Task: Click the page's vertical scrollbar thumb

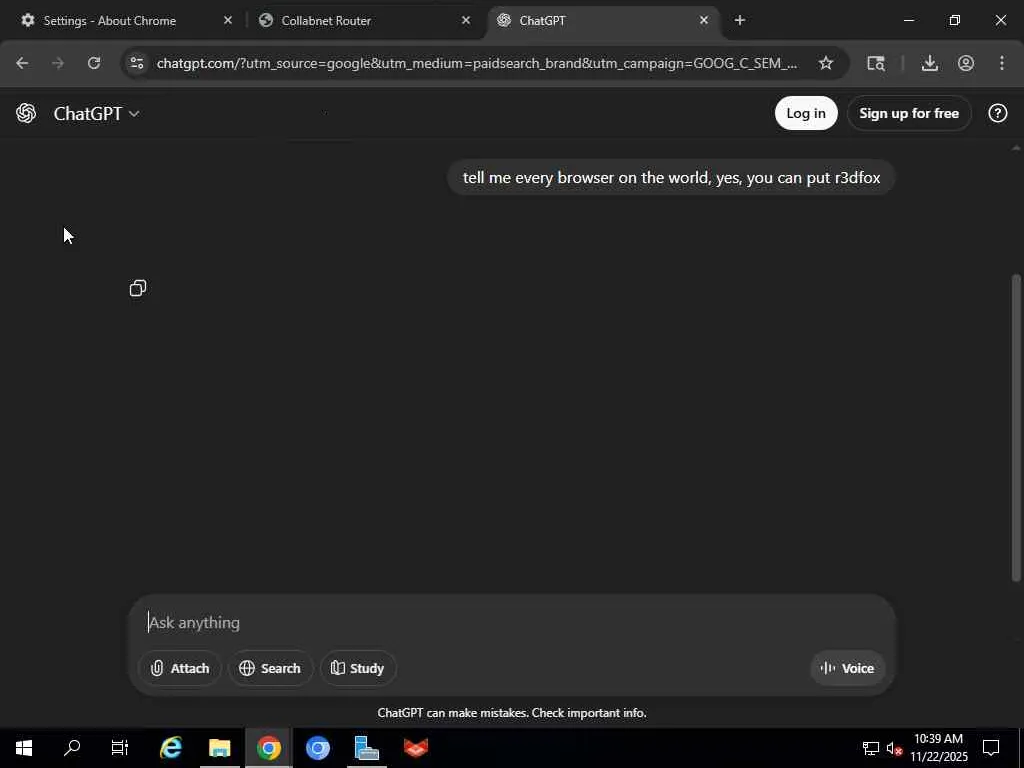Action: point(1016,428)
